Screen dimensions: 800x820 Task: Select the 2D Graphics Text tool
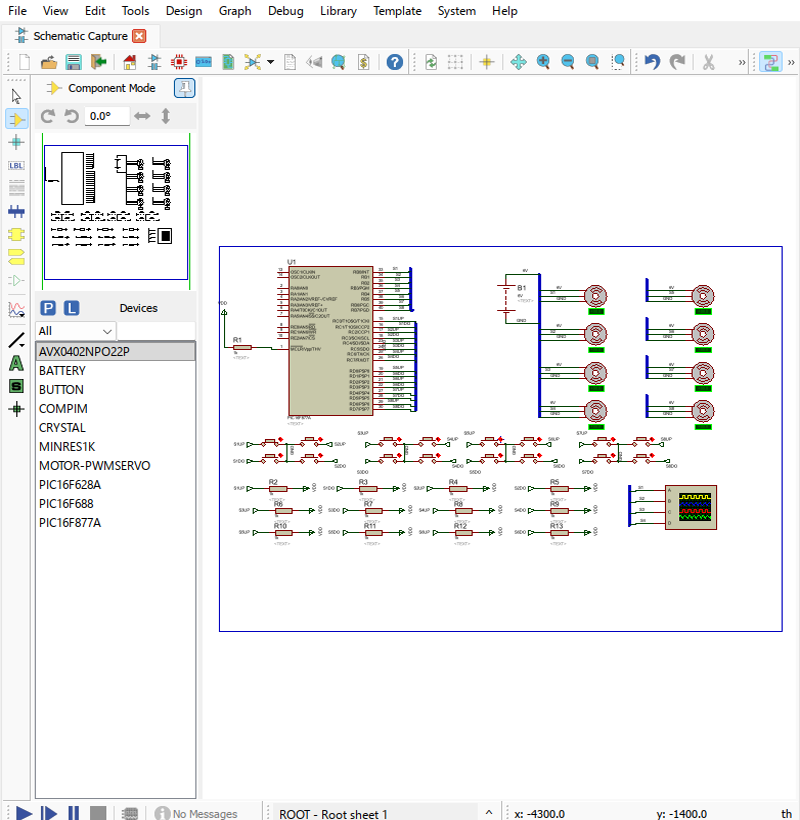[x=16, y=363]
